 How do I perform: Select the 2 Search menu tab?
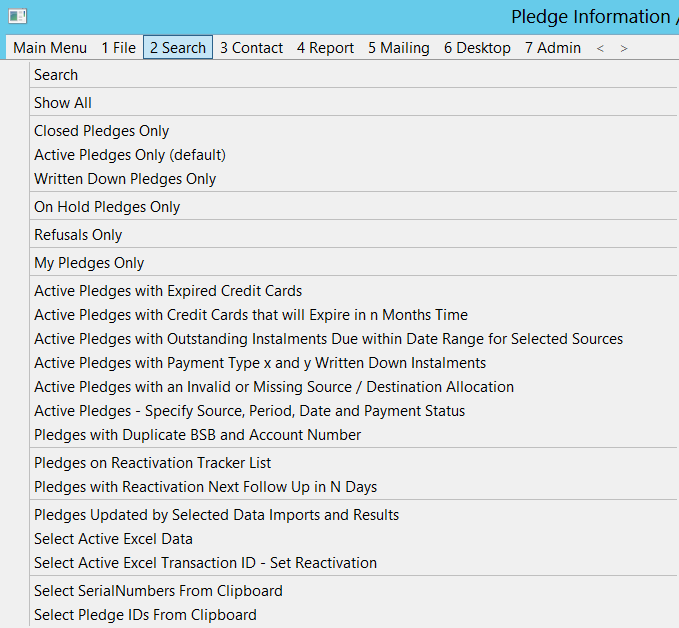click(x=178, y=48)
